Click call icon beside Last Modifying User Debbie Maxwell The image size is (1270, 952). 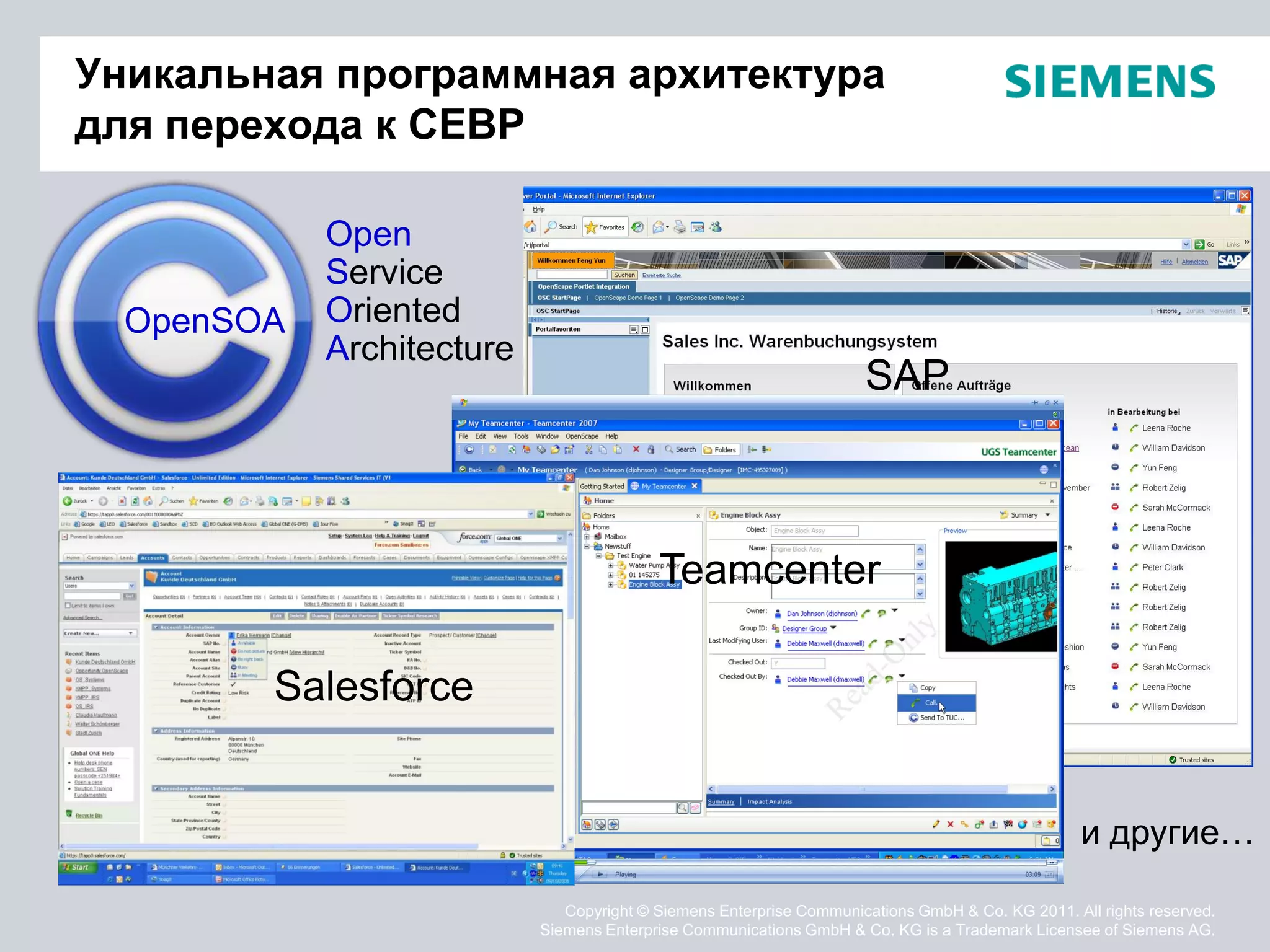(873, 643)
